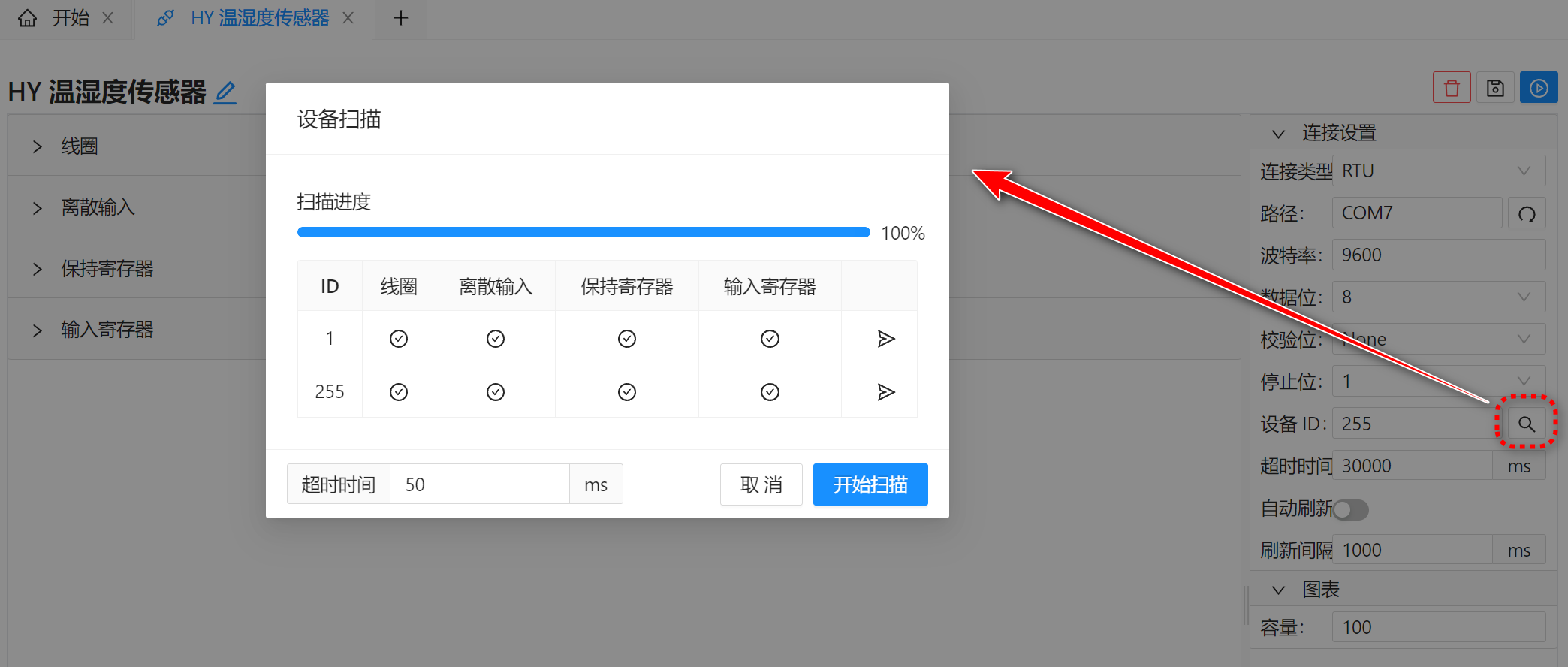Image resolution: width=1568 pixels, height=667 pixels.
Task: Click the 扫描进度 progress bar
Action: pos(583,232)
